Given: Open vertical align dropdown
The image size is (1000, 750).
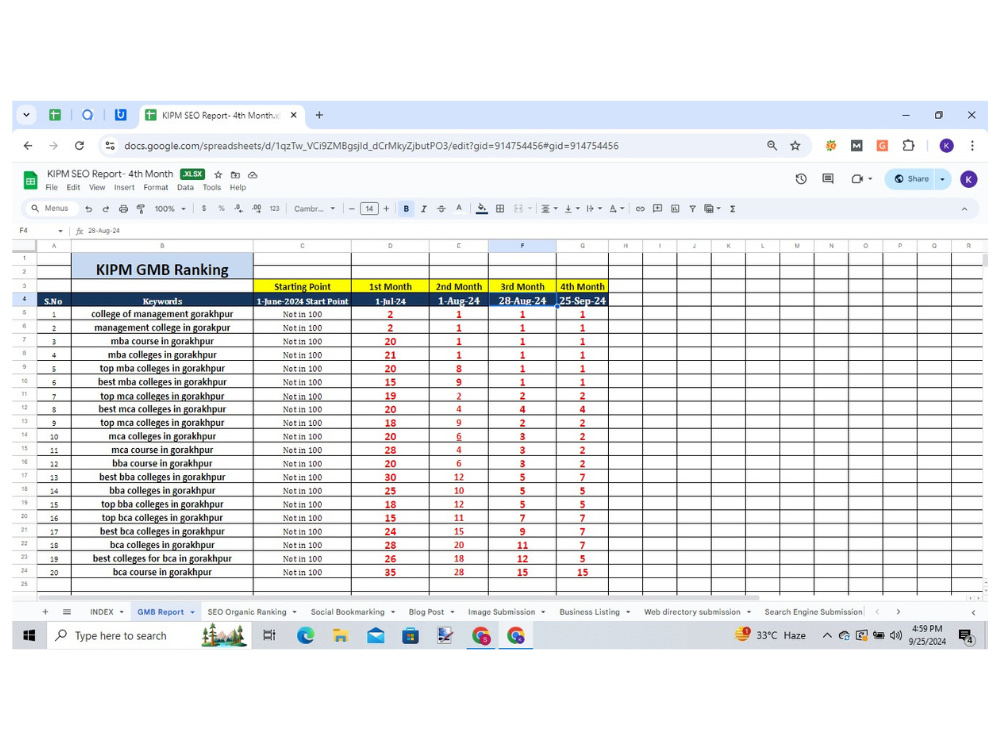Looking at the screenshot, I should point(571,209).
